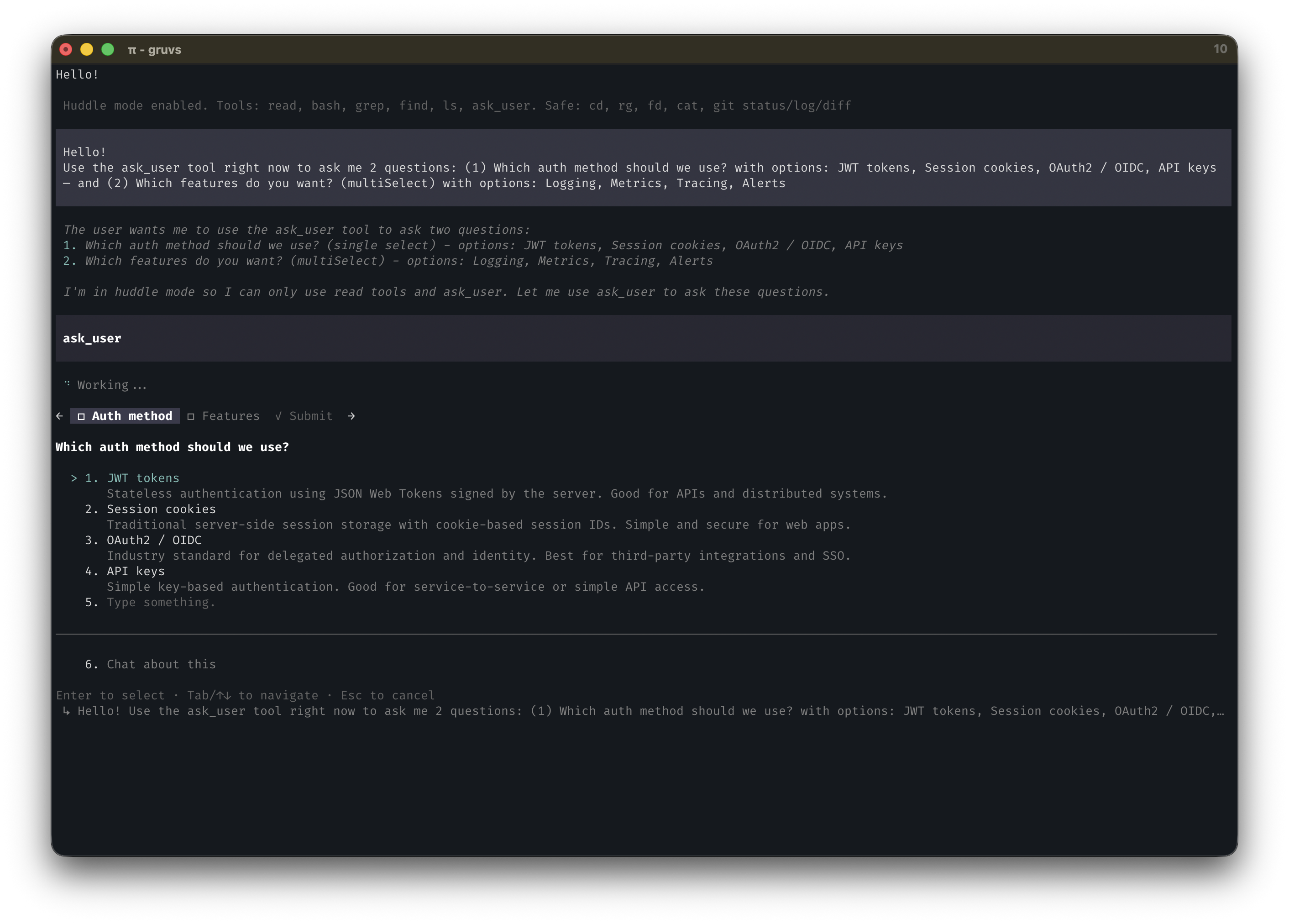Viewport: 1289px width, 924px height.
Task: Click the 'Enter to select' hint line
Action: coord(246,695)
